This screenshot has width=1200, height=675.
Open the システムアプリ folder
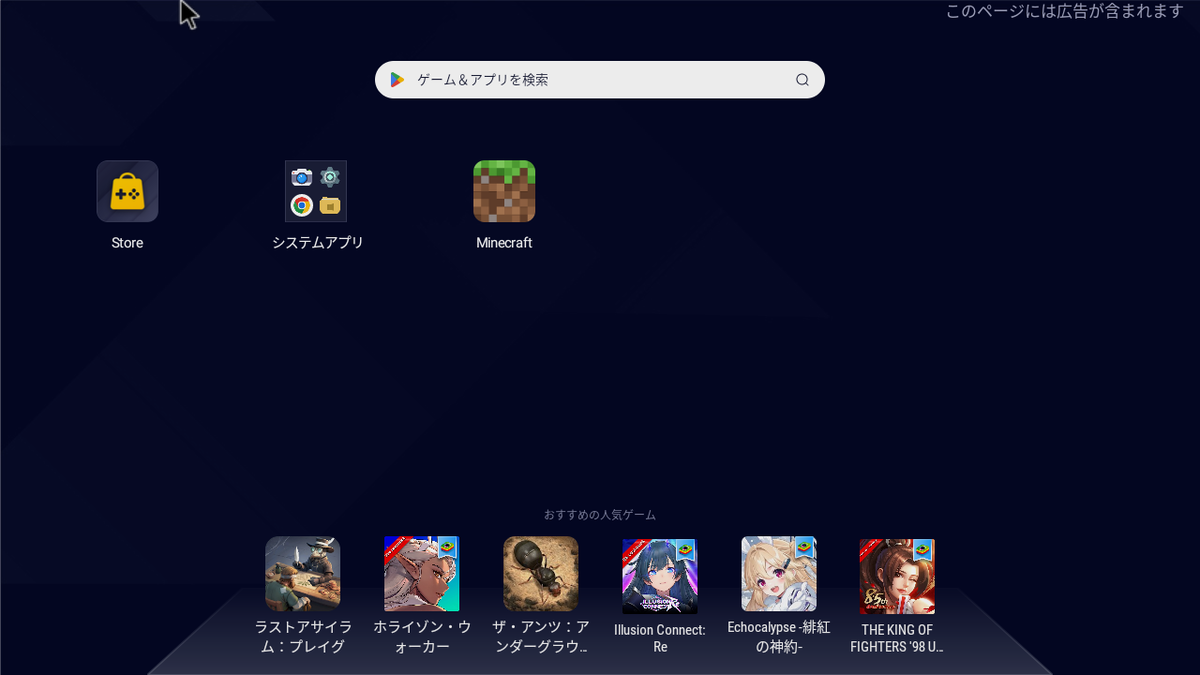[x=316, y=191]
